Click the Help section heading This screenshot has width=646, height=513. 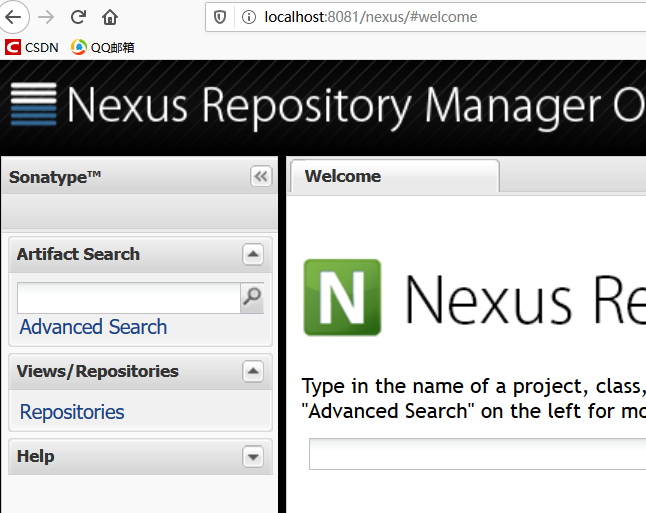pos(35,456)
